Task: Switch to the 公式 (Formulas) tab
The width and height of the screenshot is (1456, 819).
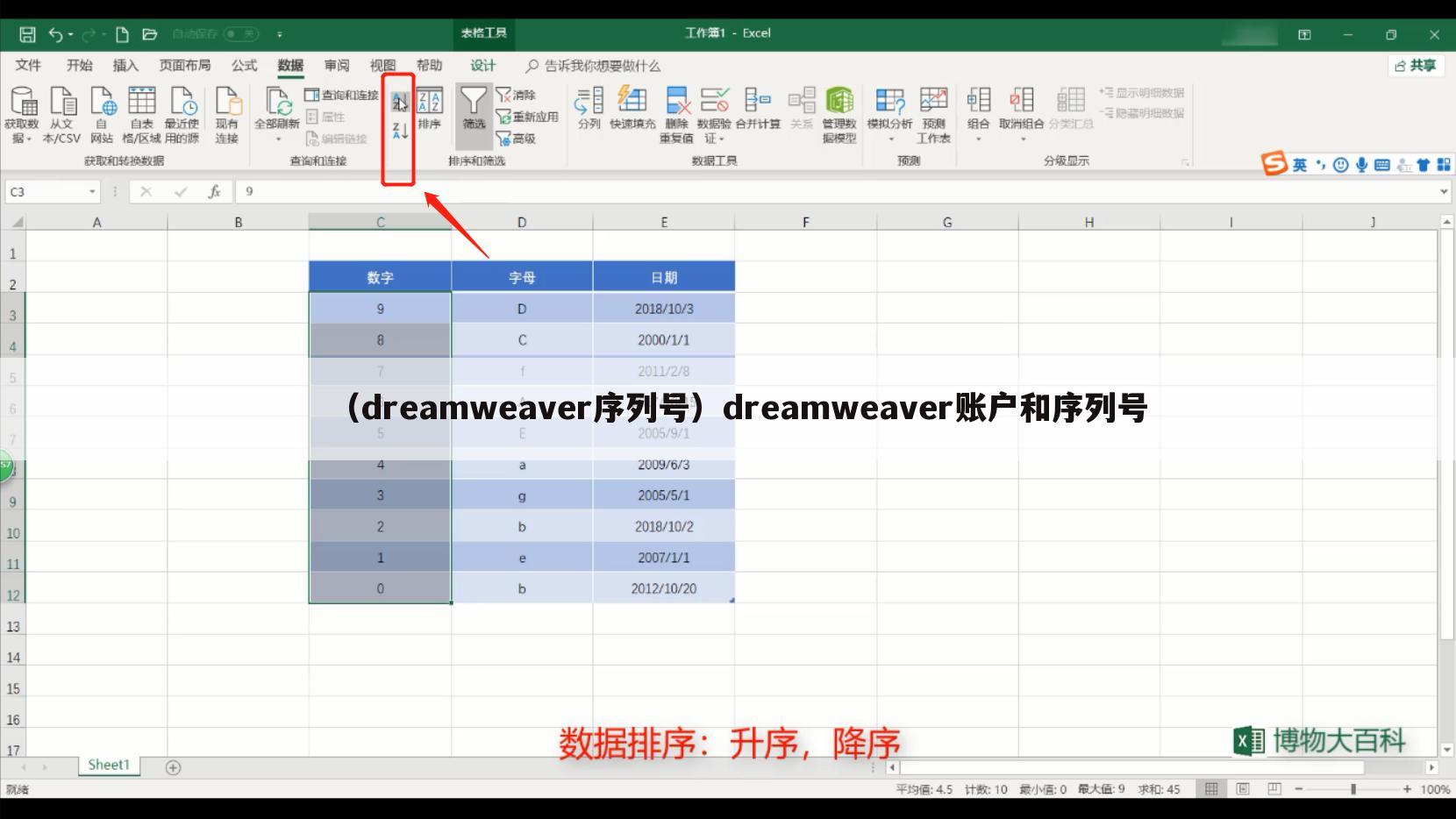Action: 244,66
